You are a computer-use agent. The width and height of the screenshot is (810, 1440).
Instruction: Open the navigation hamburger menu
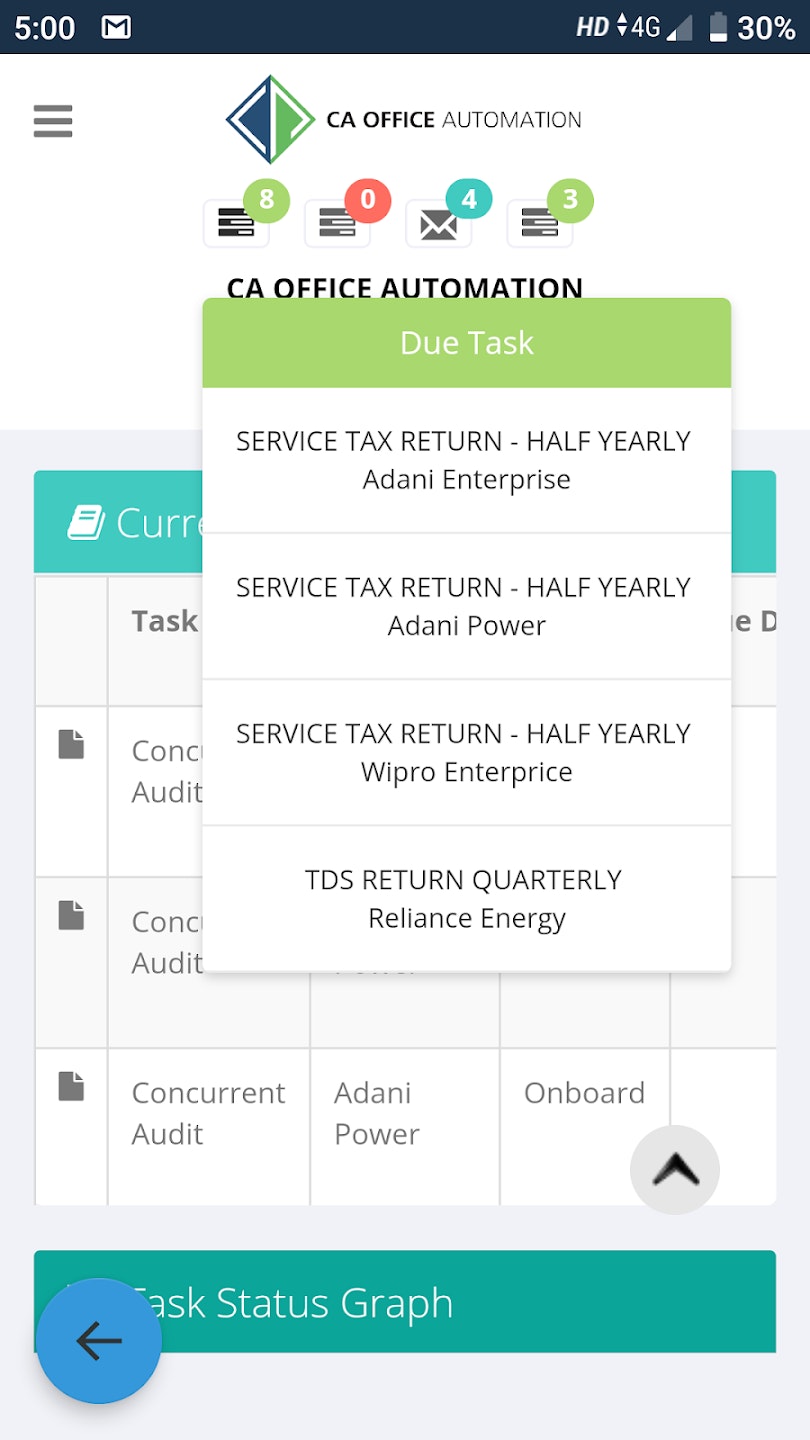pyautogui.click(x=51, y=121)
